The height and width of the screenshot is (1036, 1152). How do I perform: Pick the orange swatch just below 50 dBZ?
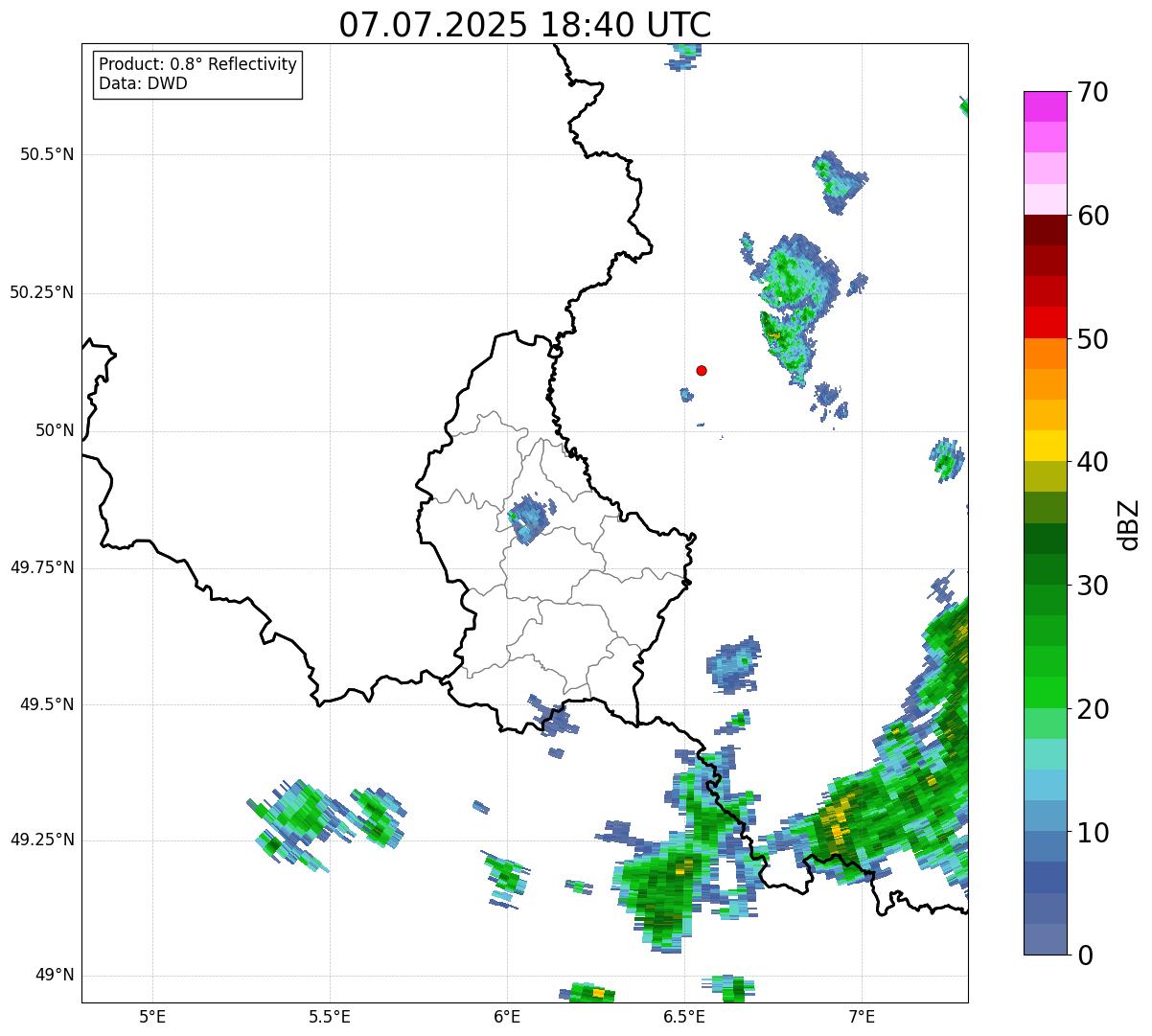pyautogui.click(x=1046, y=353)
